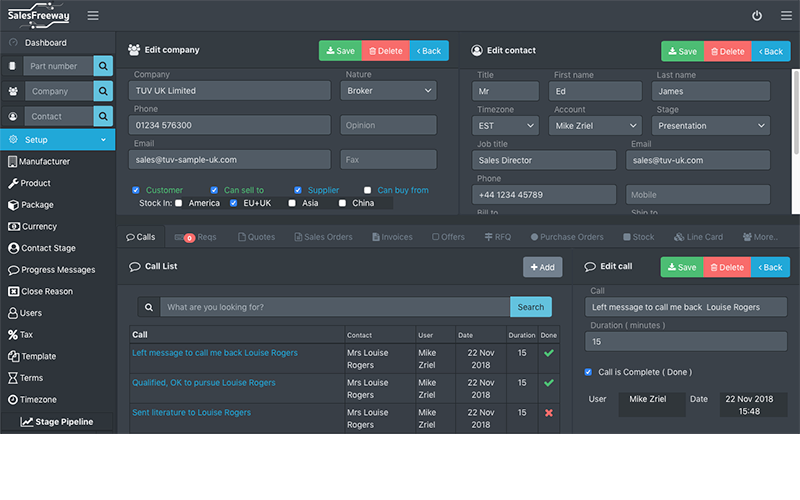This screenshot has width=800, height=500.
Task: Enable the Can buy from checkbox
Action: coord(367,190)
